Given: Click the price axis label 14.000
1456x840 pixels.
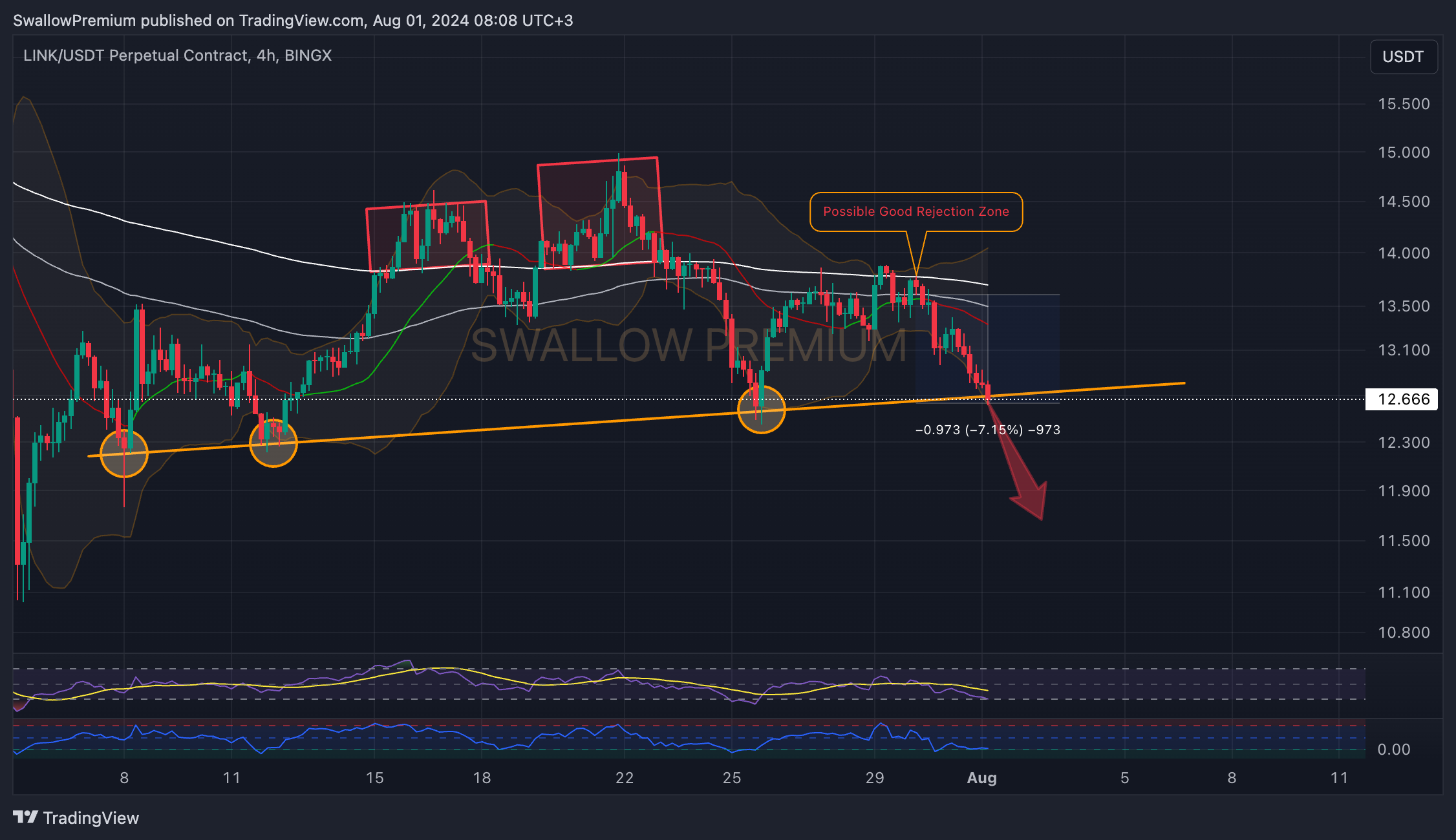Looking at the screenshot, I should [x=1404, y=253].
